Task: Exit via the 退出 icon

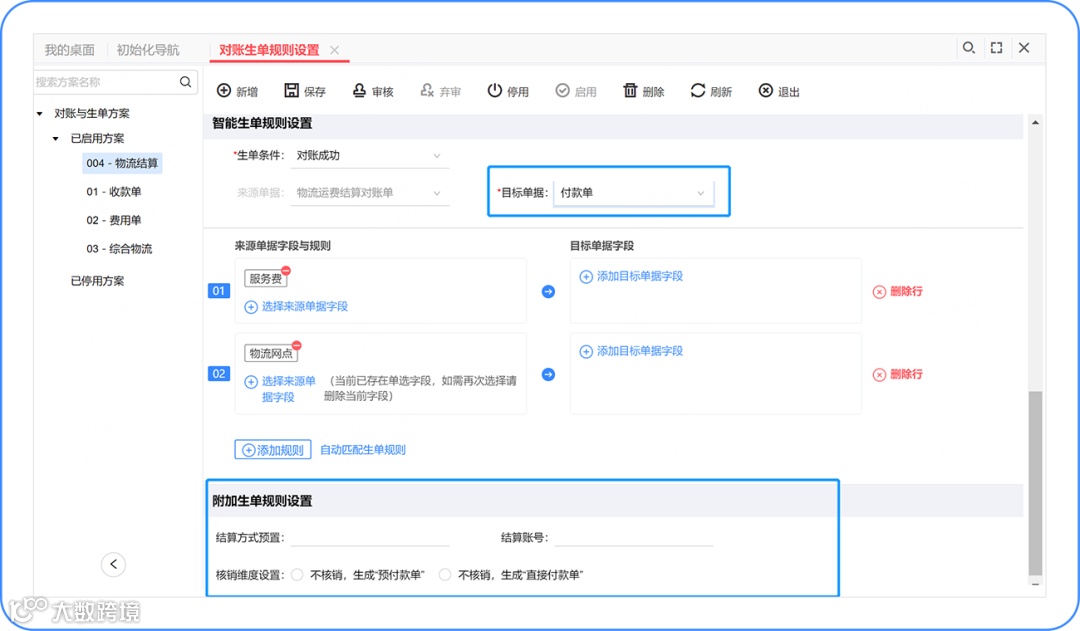Action: 766,91
